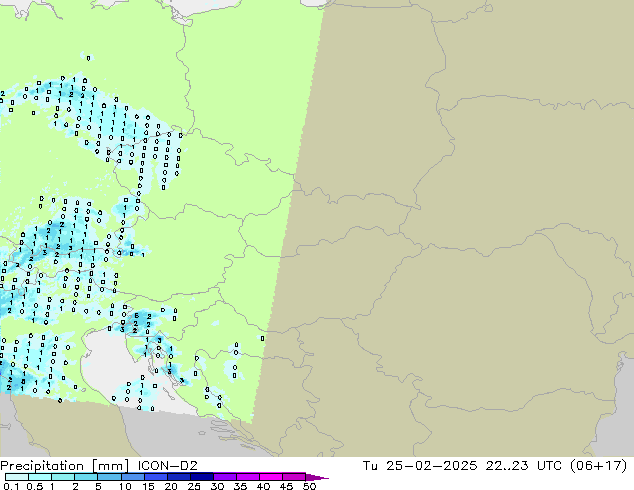The image size is (634, 490).
Task: Click the '50' legend scale value
Action: [309, 486]
